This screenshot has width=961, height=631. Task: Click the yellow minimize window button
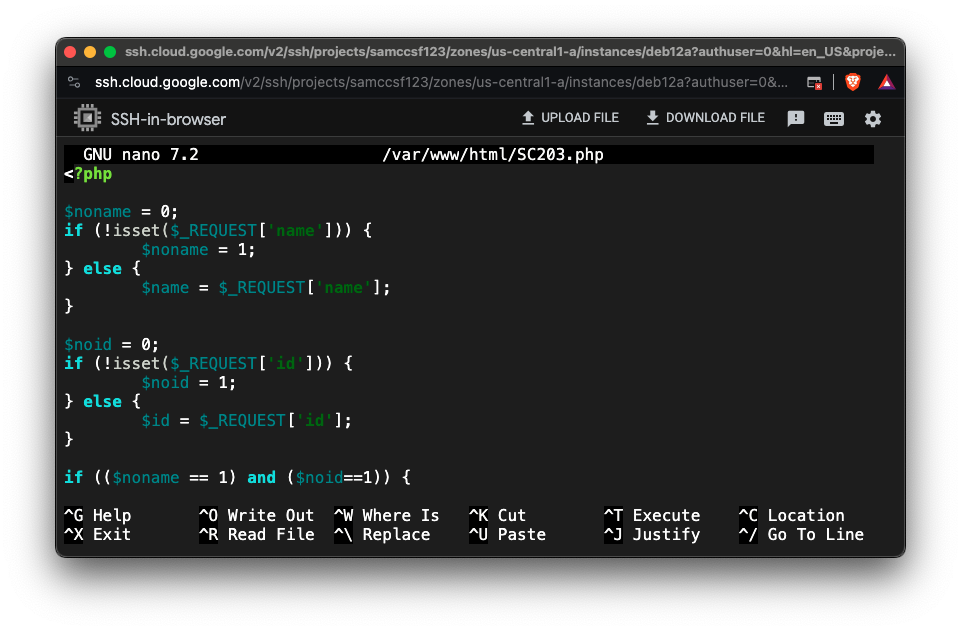pos(90,52)
